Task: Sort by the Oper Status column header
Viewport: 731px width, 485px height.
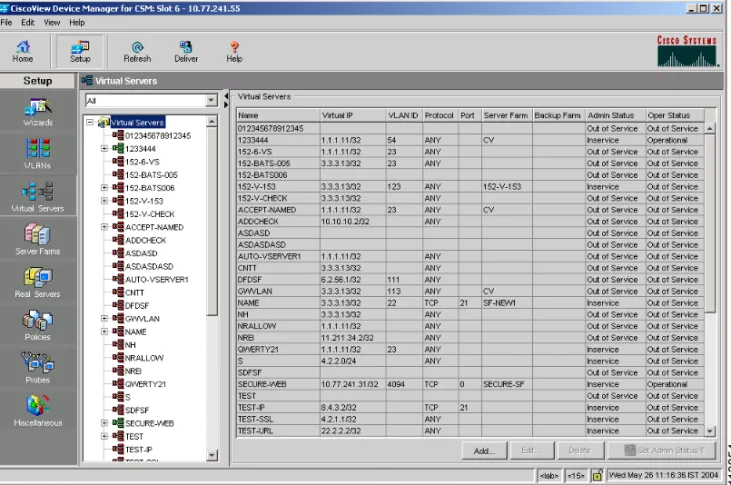Action: [x=675, y=115]
